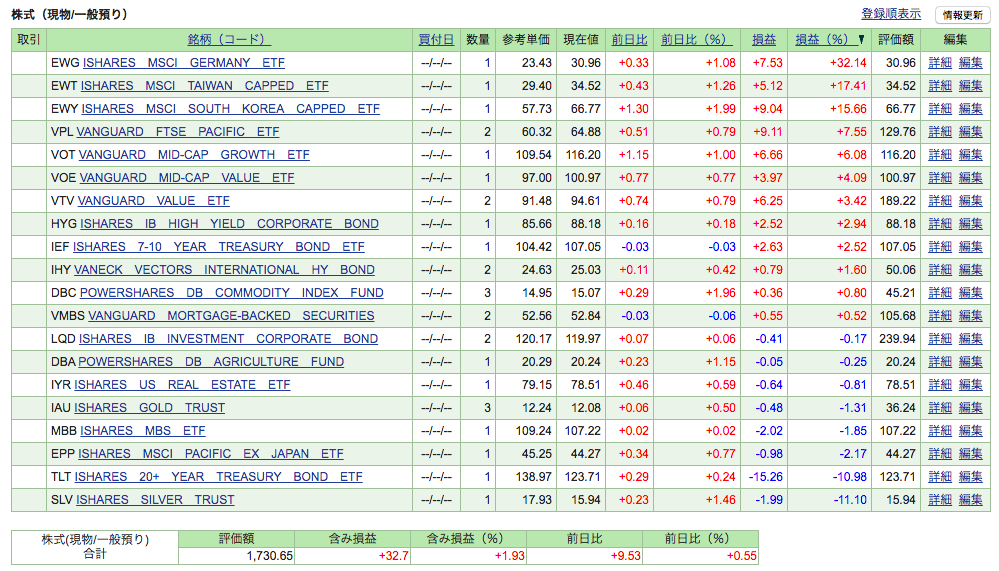Select the 前日比 total value +9.53

626,556
